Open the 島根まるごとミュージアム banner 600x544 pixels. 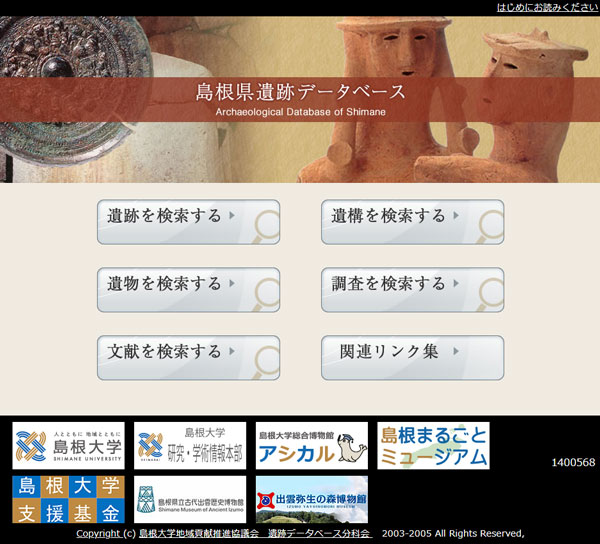[x=434, y=446]
